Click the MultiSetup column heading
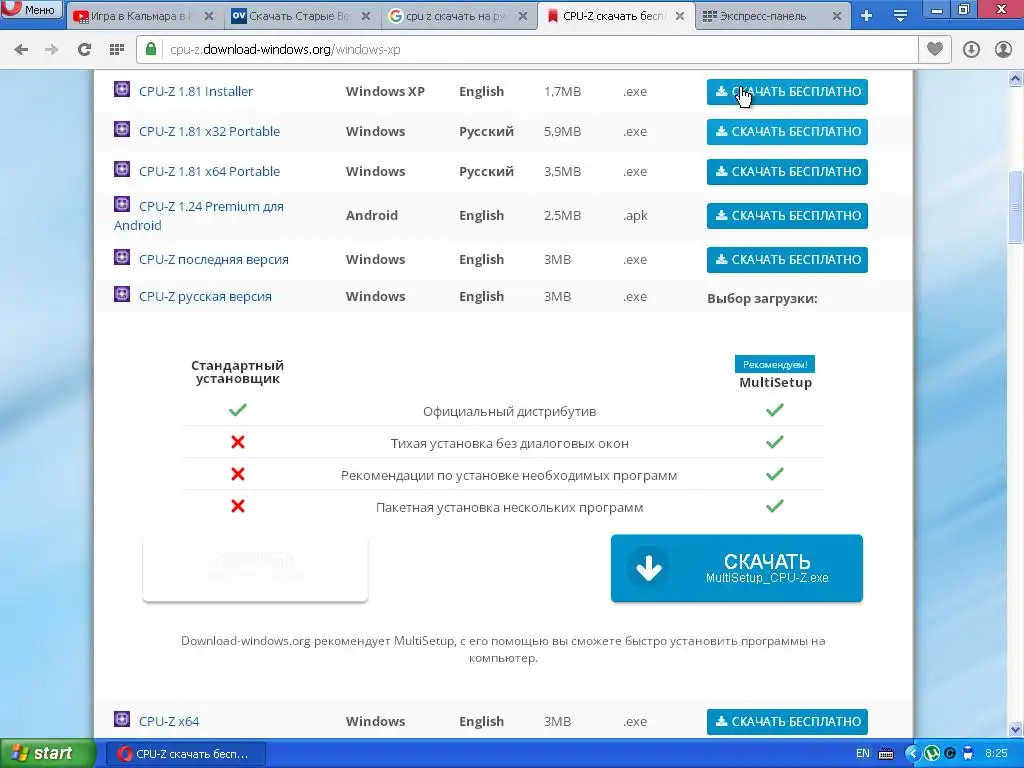The height and width of the screenshot is (768, 1024). pos(775,383)
